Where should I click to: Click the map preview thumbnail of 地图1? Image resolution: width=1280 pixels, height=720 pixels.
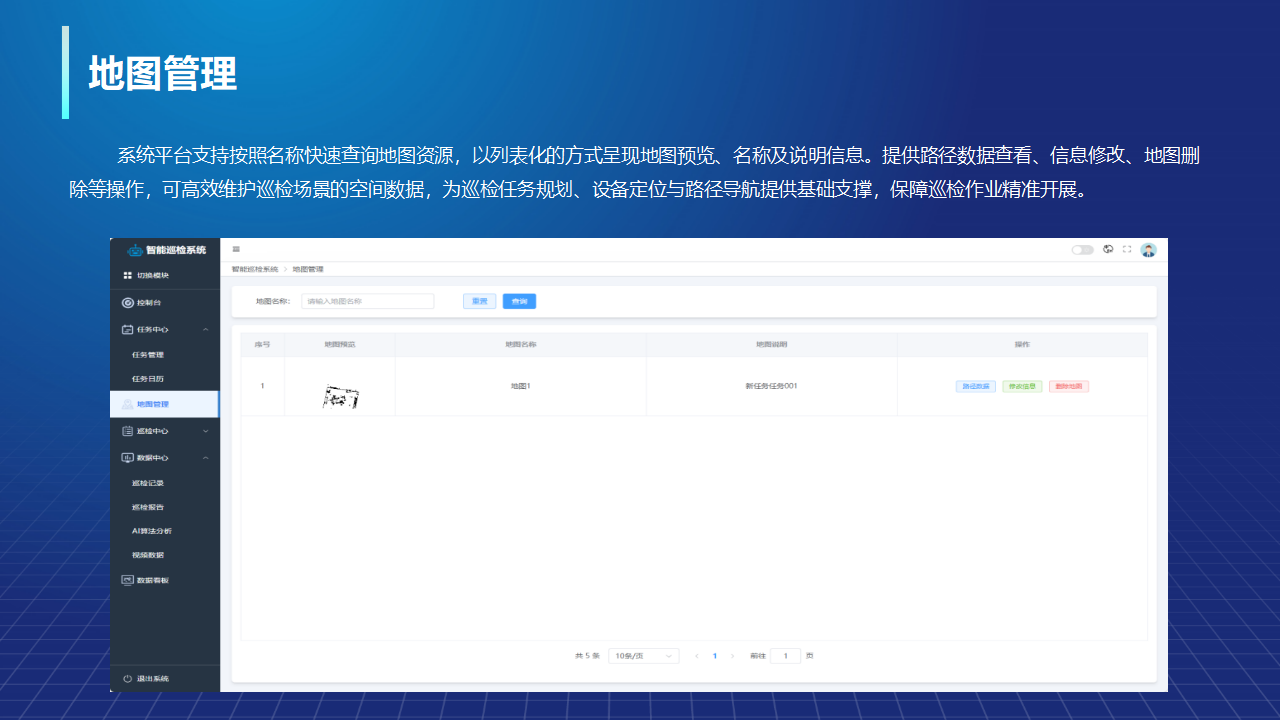coord(340,397)
